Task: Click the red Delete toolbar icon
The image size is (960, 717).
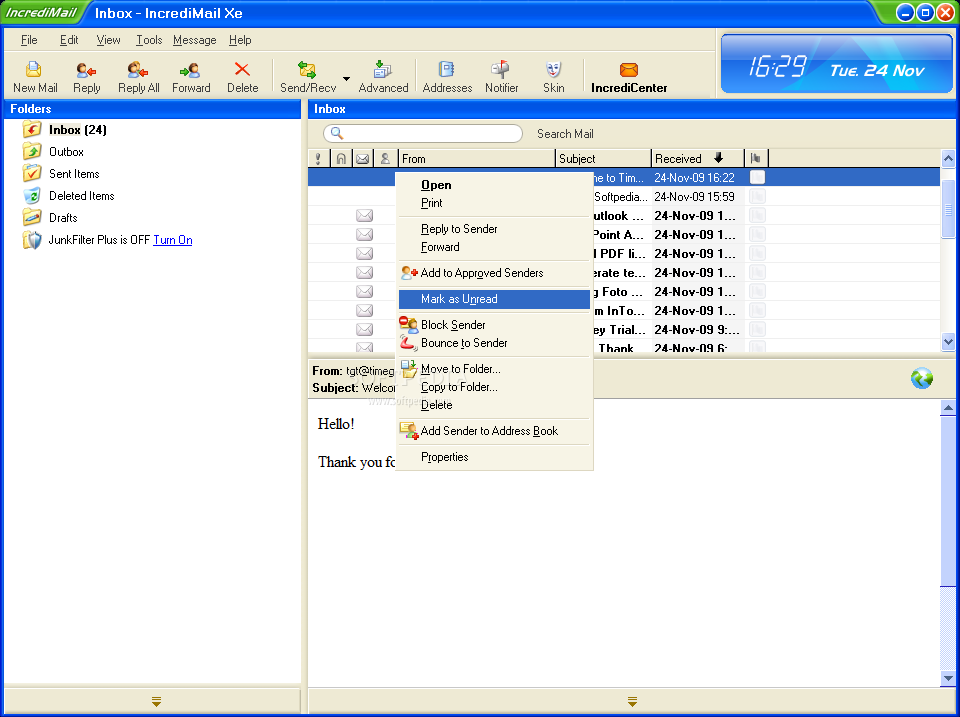Action: pos(242,70)
